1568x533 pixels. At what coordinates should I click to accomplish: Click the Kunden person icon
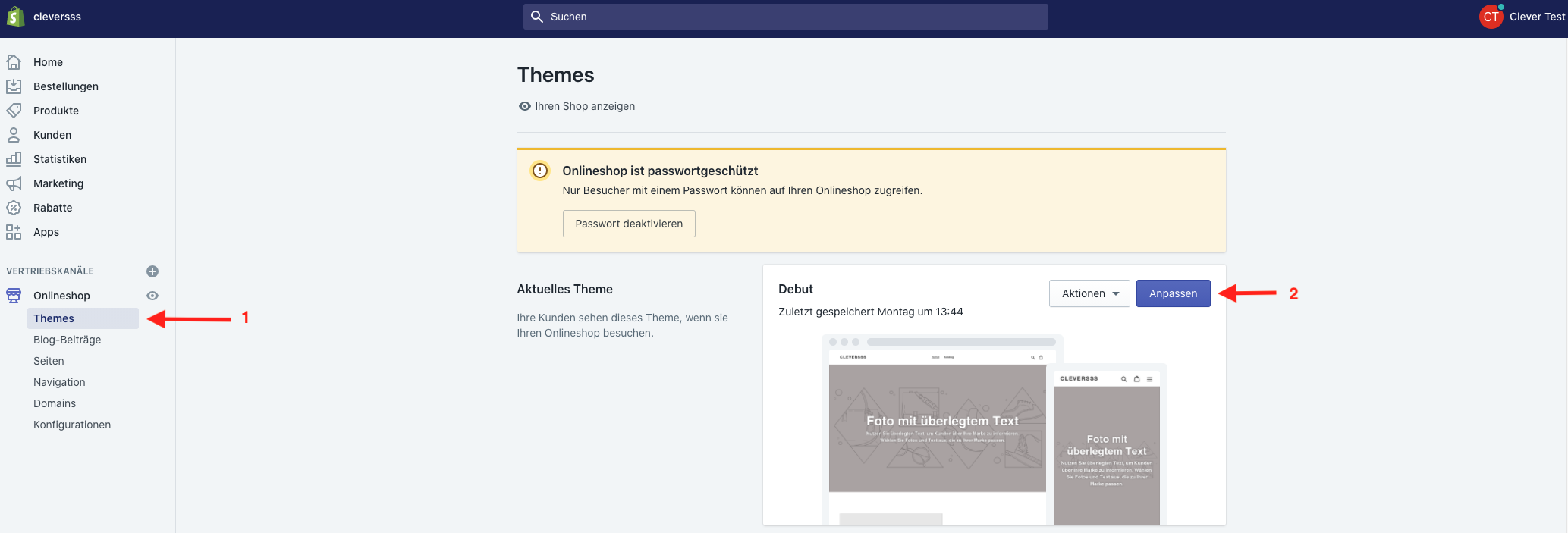click(x=14, y=135)
